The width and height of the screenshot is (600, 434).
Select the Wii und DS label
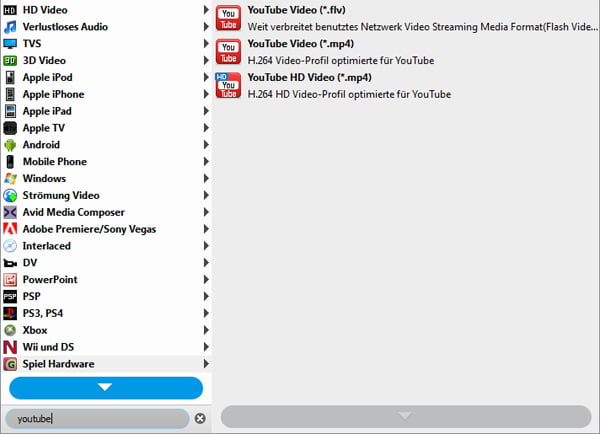[x=48, y=347]
